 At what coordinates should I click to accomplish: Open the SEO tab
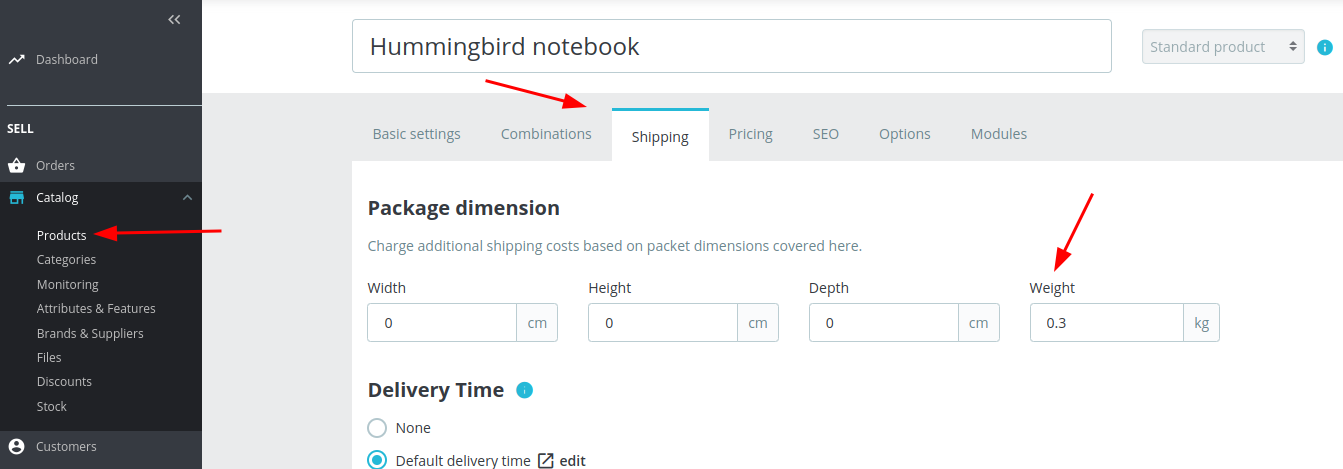click(825, 134)
